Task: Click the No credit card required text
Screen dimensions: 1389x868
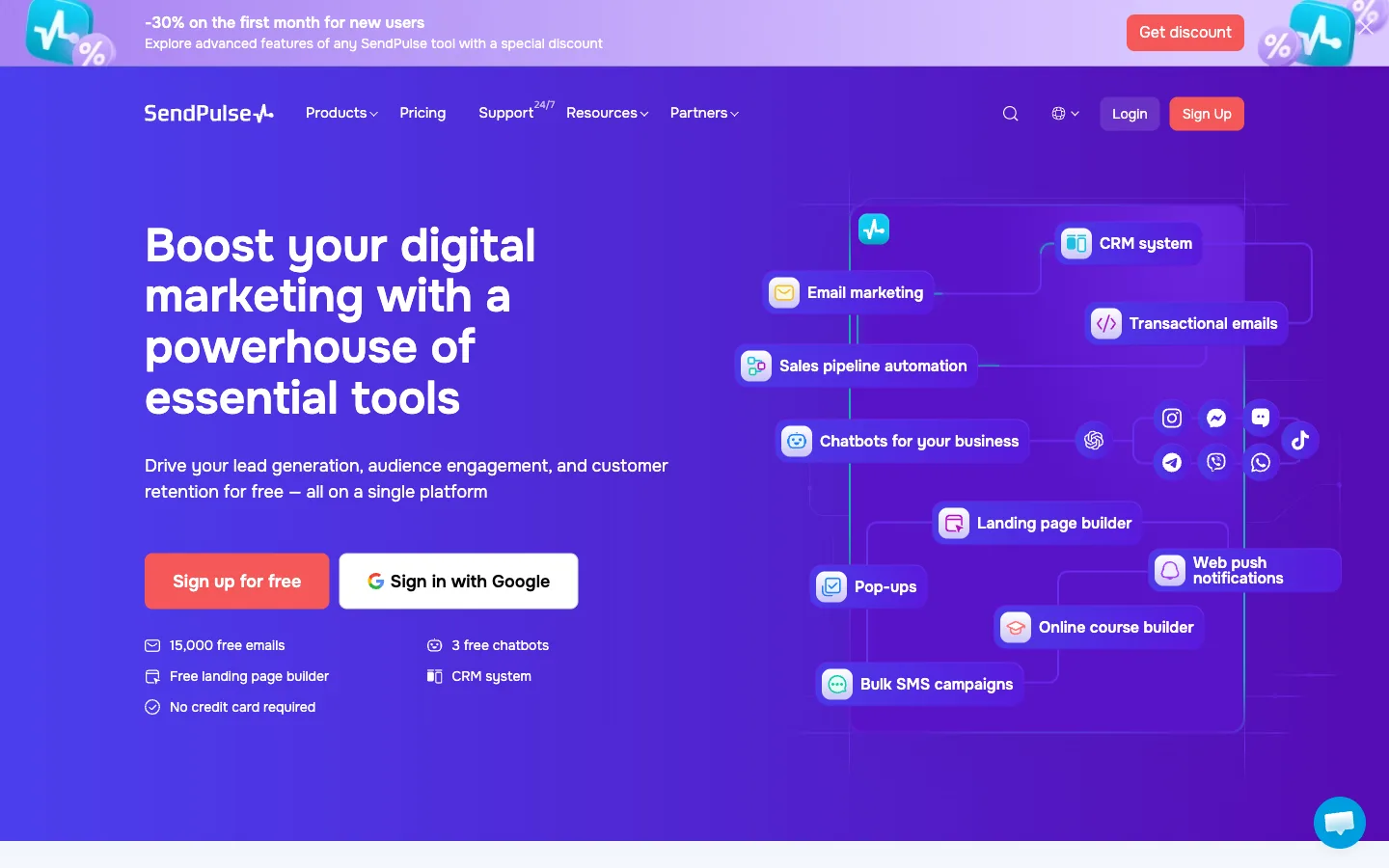Action: pyautogui.click(x=242, y=708)
